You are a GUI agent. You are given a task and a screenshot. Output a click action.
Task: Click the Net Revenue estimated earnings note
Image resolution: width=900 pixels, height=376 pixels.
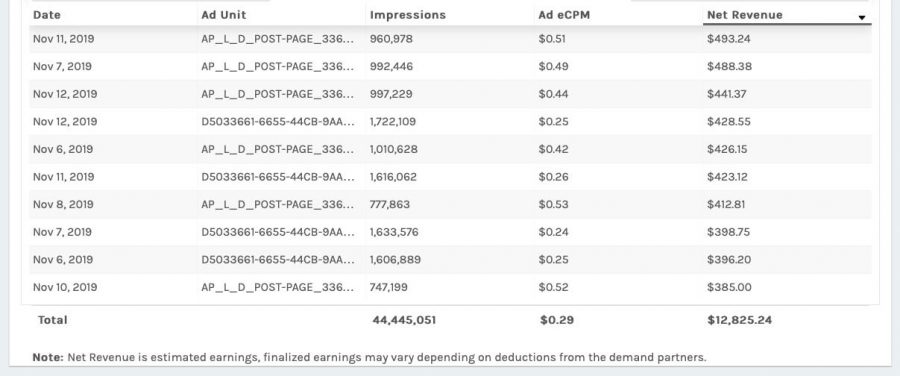[369, 357]
